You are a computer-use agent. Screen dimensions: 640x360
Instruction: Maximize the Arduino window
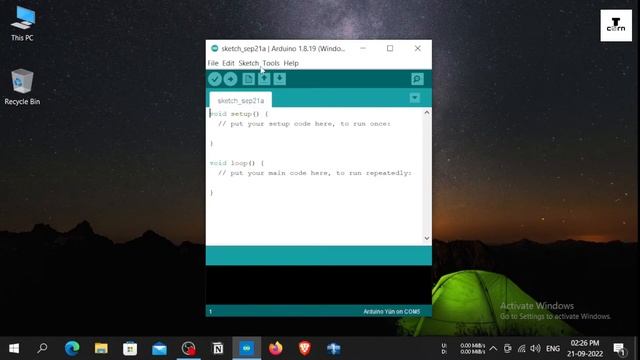click(x=390, y=48)
